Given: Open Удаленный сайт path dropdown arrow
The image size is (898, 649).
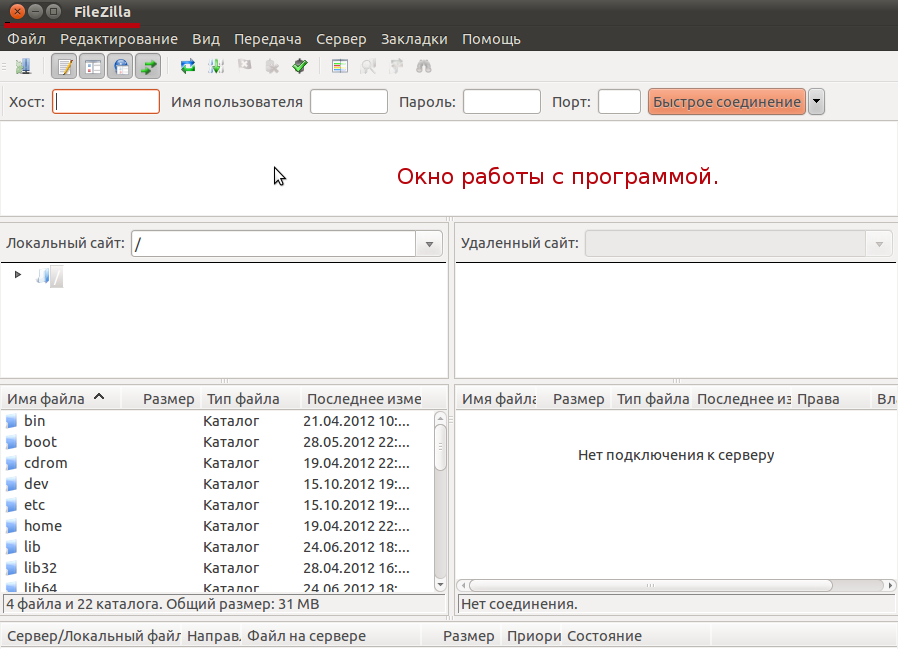Looking at the screenshot, I should [x=879, y=244].
